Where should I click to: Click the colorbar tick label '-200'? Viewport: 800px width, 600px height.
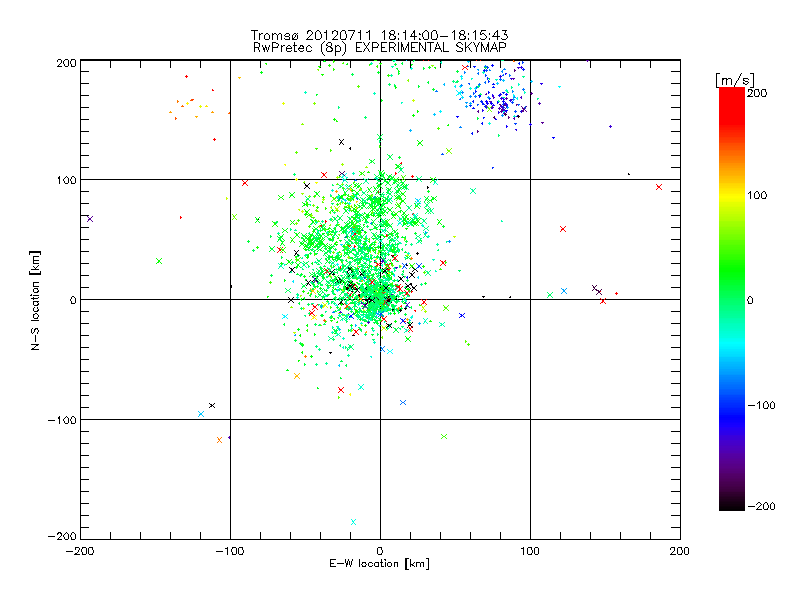[761, 506]
